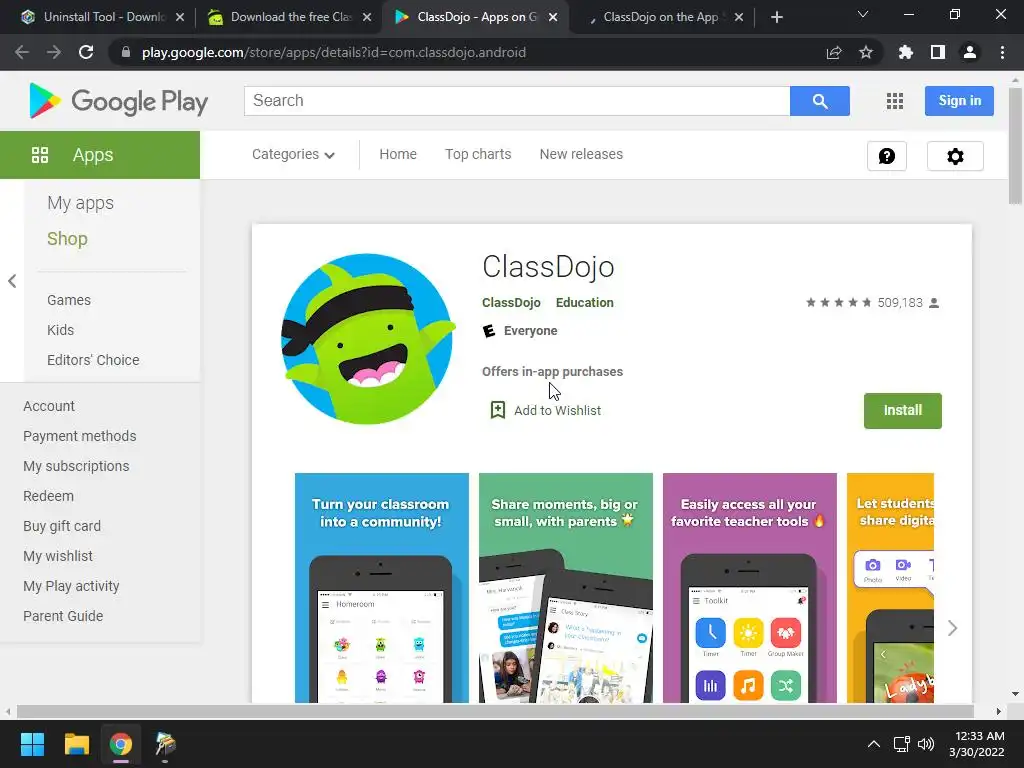Open the Games section
Image resolution: width=1024 pixels, height=768 pixels.
click(69, 300)
